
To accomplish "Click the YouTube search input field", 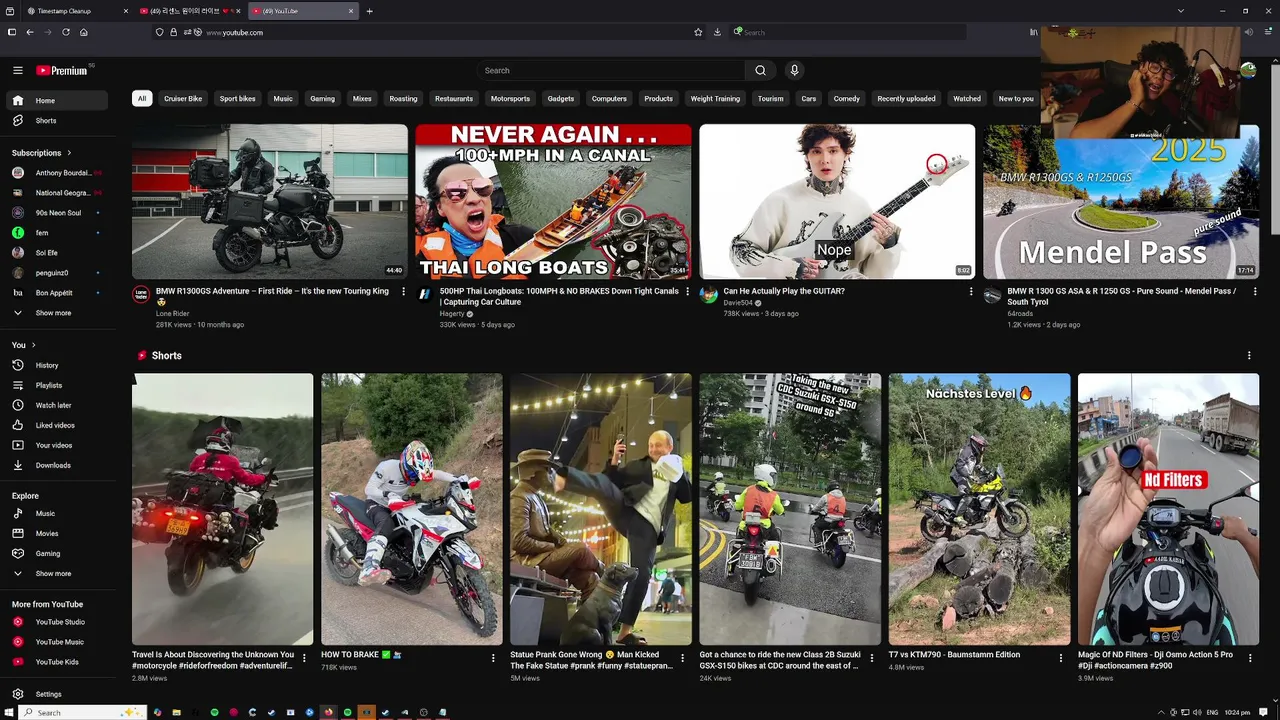I will [610, 70].
